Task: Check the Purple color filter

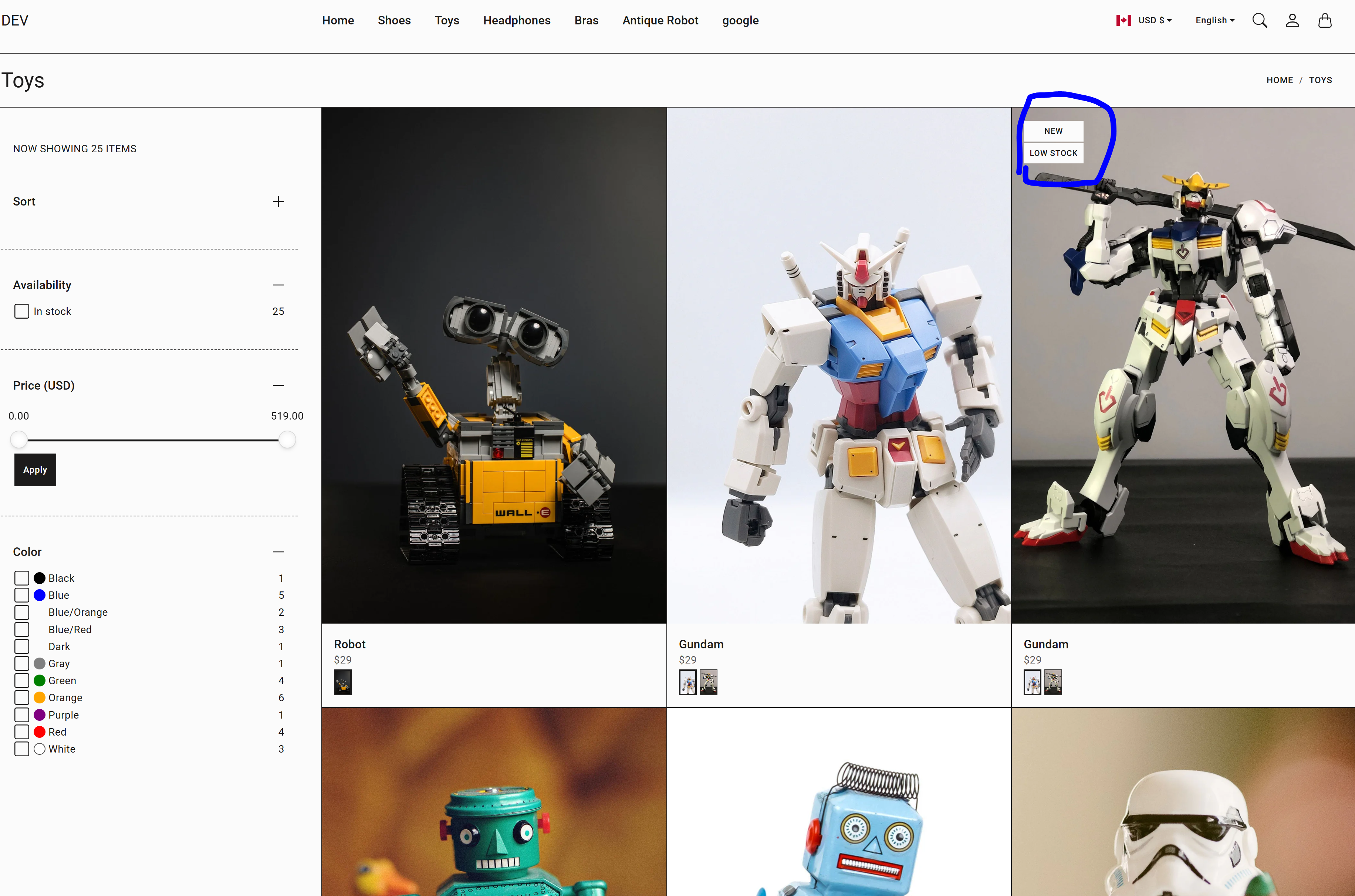Action: coord(22,715)
